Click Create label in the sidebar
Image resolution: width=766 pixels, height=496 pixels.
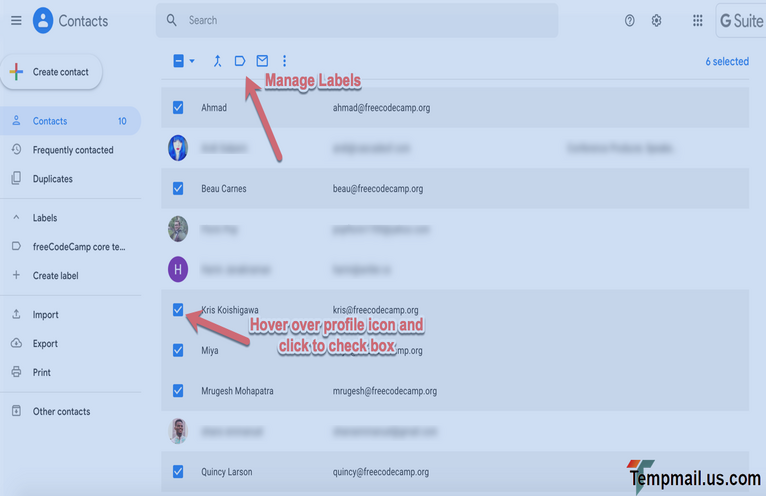click(55, 275)
